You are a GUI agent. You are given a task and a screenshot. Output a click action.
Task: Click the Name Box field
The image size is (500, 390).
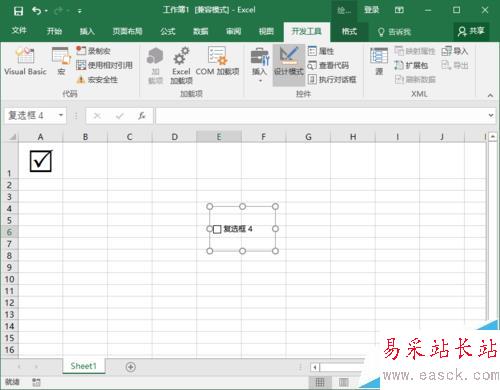[x=31, y=115]
